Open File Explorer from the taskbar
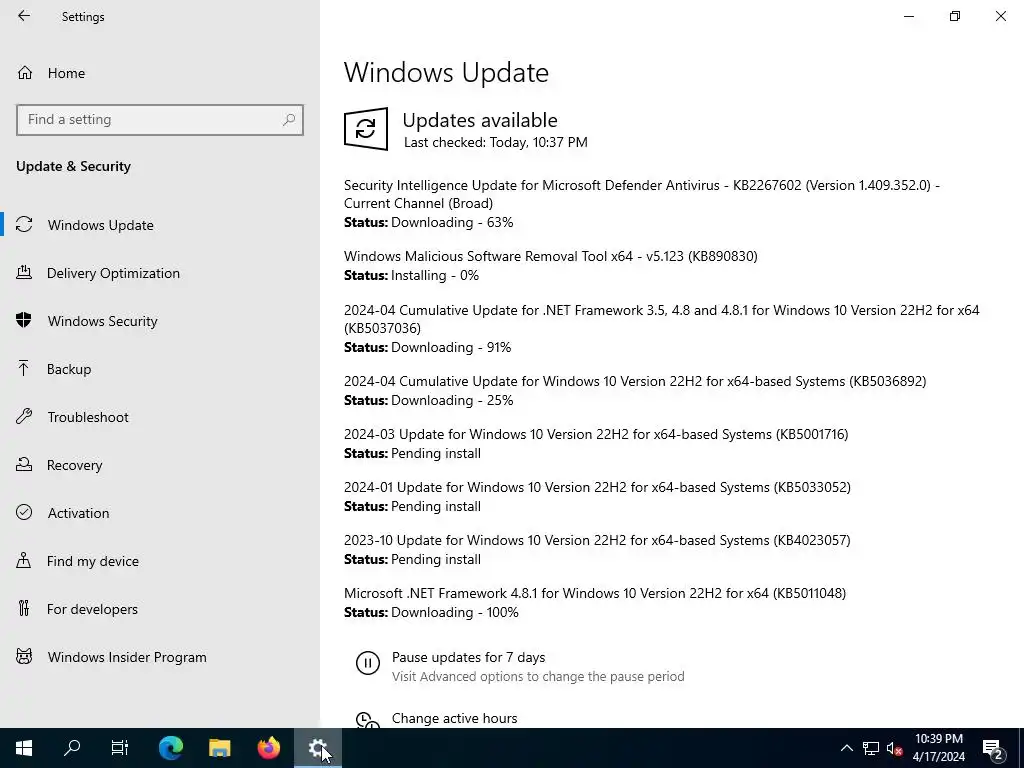1024x768 pixels. [219, 748]
